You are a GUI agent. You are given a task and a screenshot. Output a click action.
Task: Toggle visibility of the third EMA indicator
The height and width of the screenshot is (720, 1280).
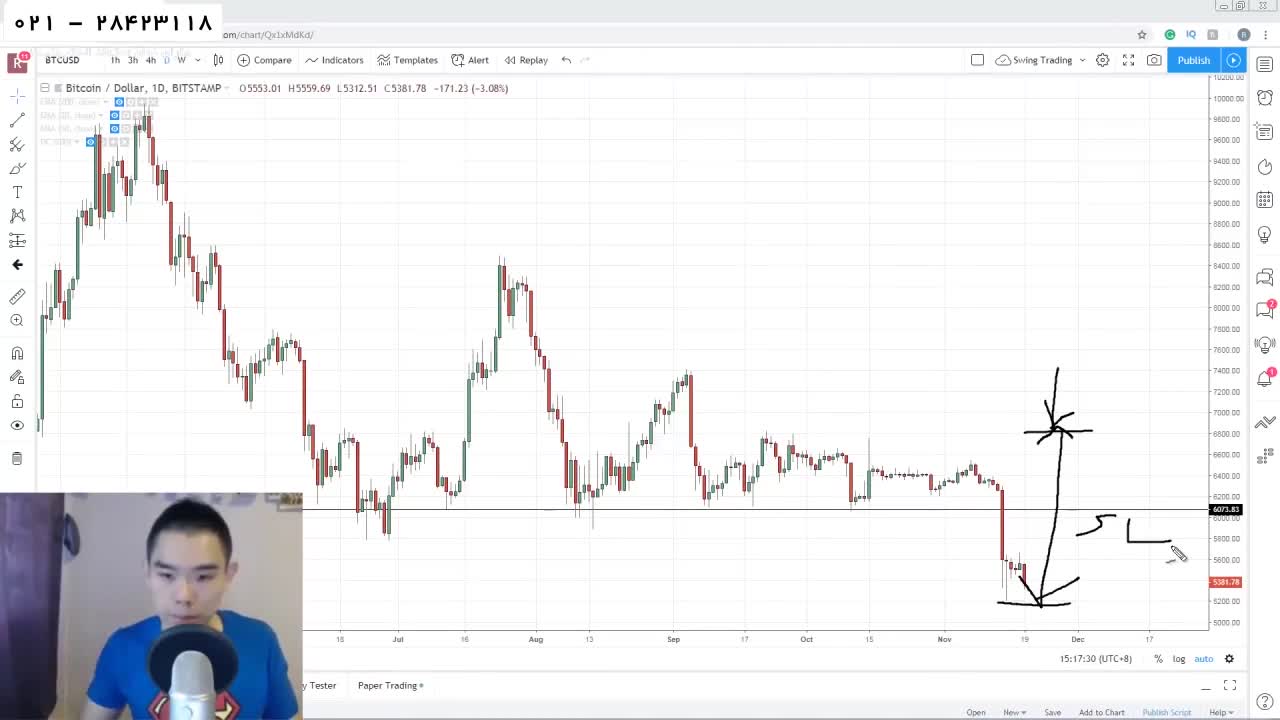[x=114, y=128]
